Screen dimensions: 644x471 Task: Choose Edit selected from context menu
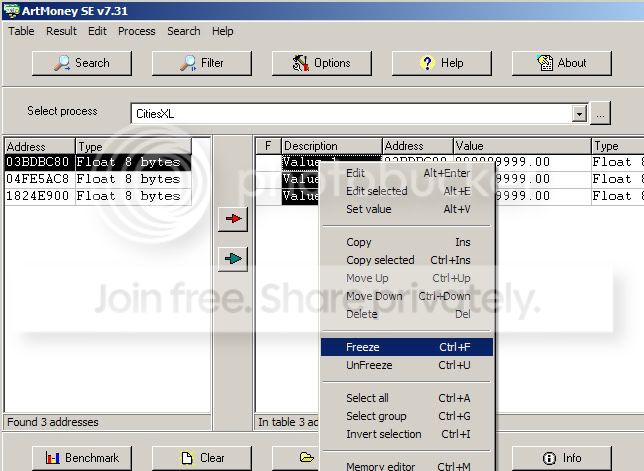[x=408, y=191]
